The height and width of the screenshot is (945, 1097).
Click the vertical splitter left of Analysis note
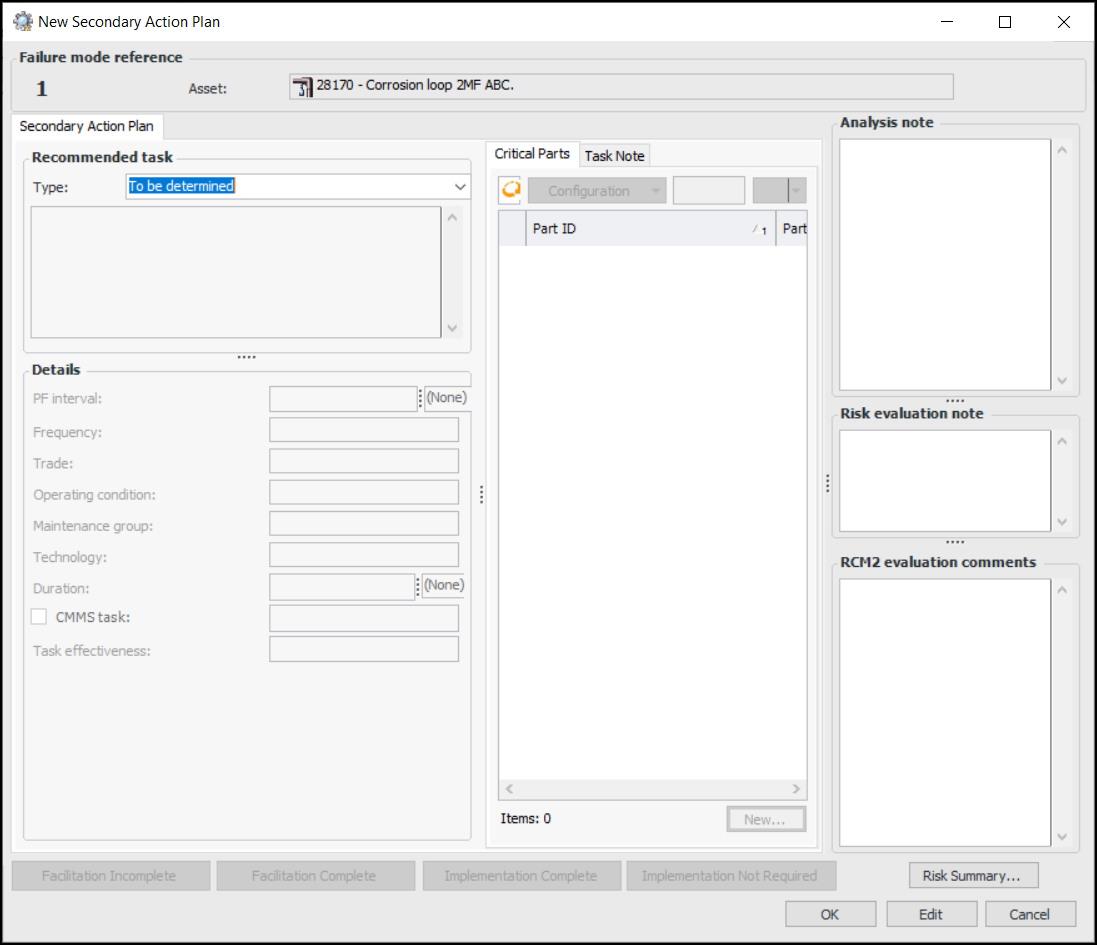pyautogui.click(x=827, y=484)
